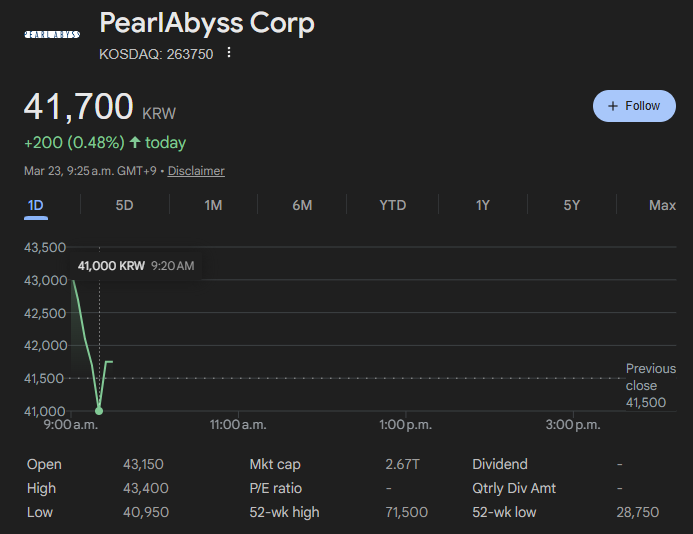This screenshot has height=534, width=693.
Task: Select the YTD chart tab
Action: 392,205
